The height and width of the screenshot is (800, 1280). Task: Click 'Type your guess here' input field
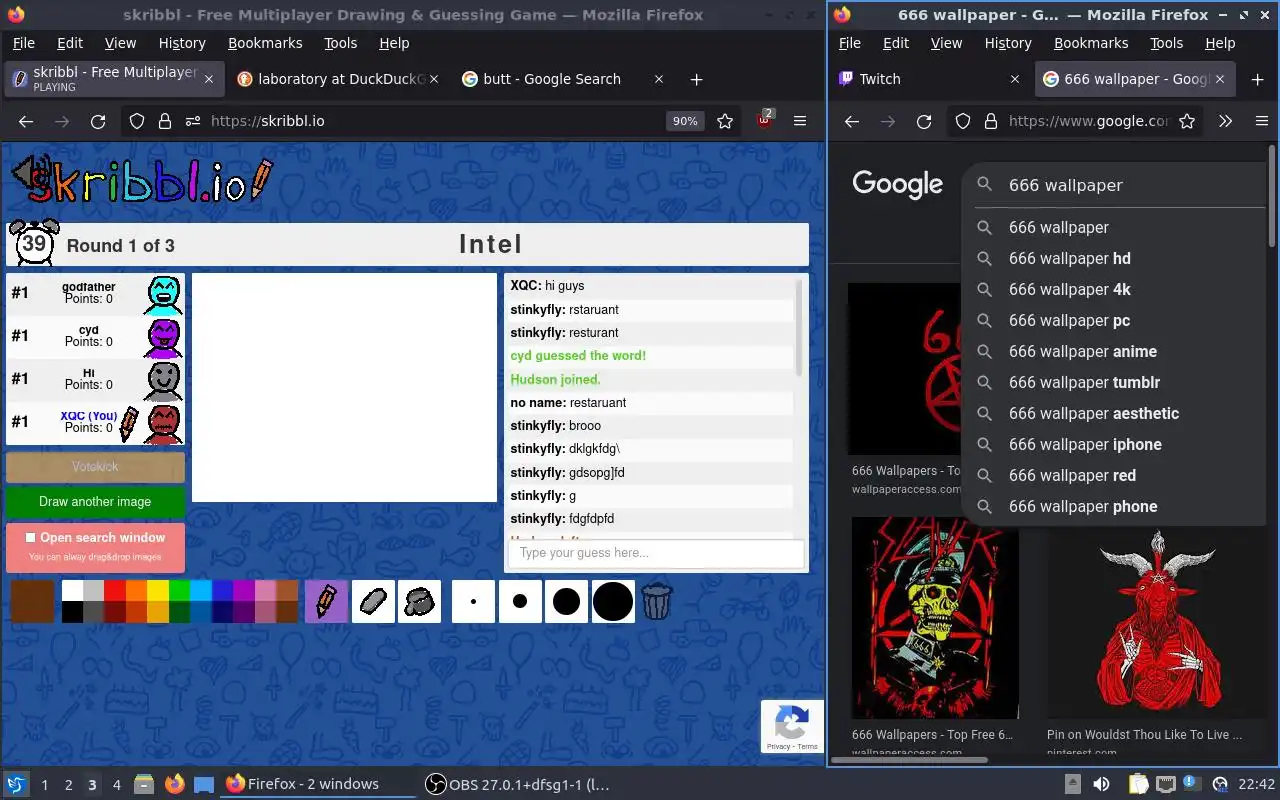[656, 553]
